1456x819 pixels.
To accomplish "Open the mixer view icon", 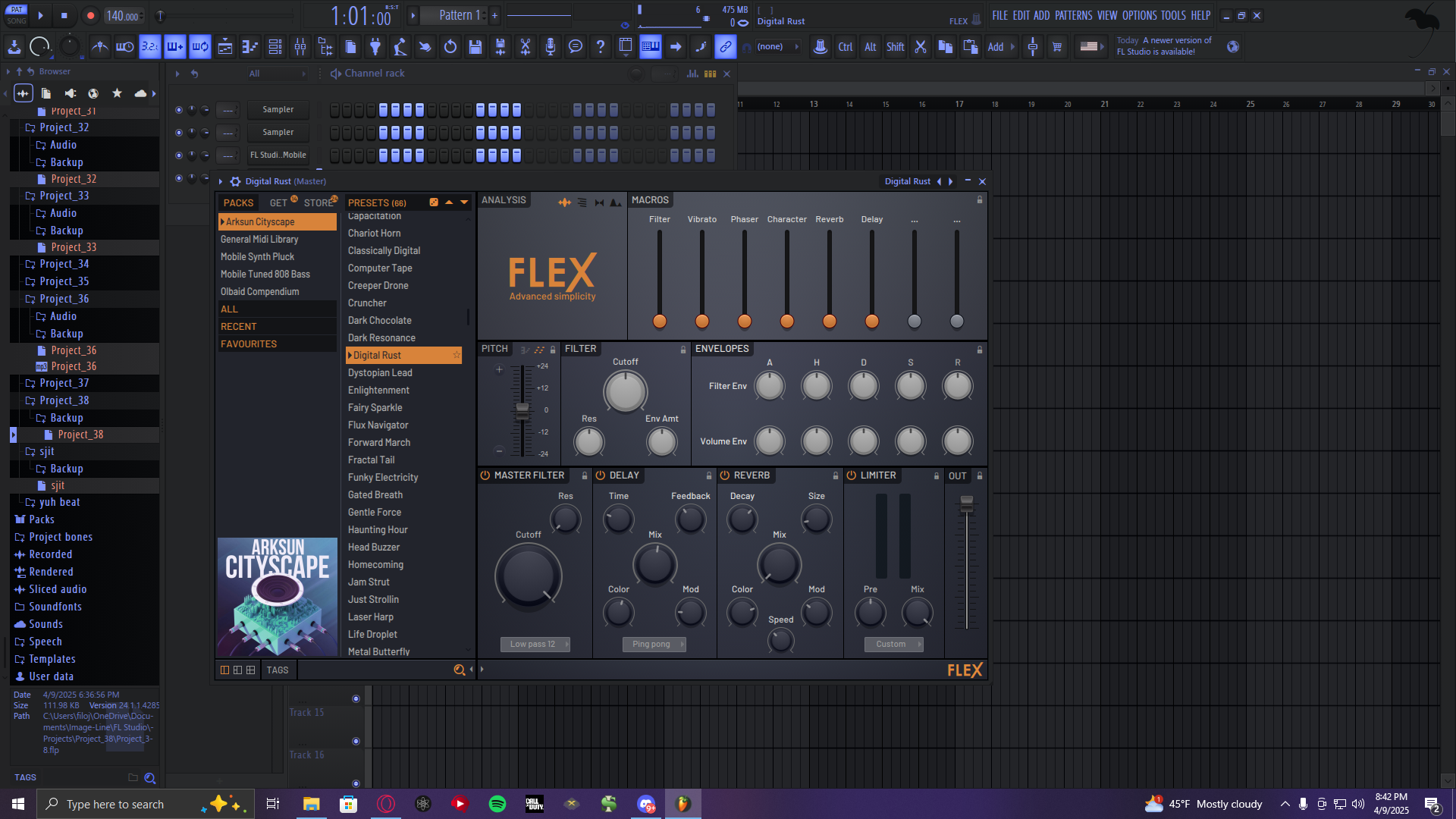I will click(x=300, y=47).
